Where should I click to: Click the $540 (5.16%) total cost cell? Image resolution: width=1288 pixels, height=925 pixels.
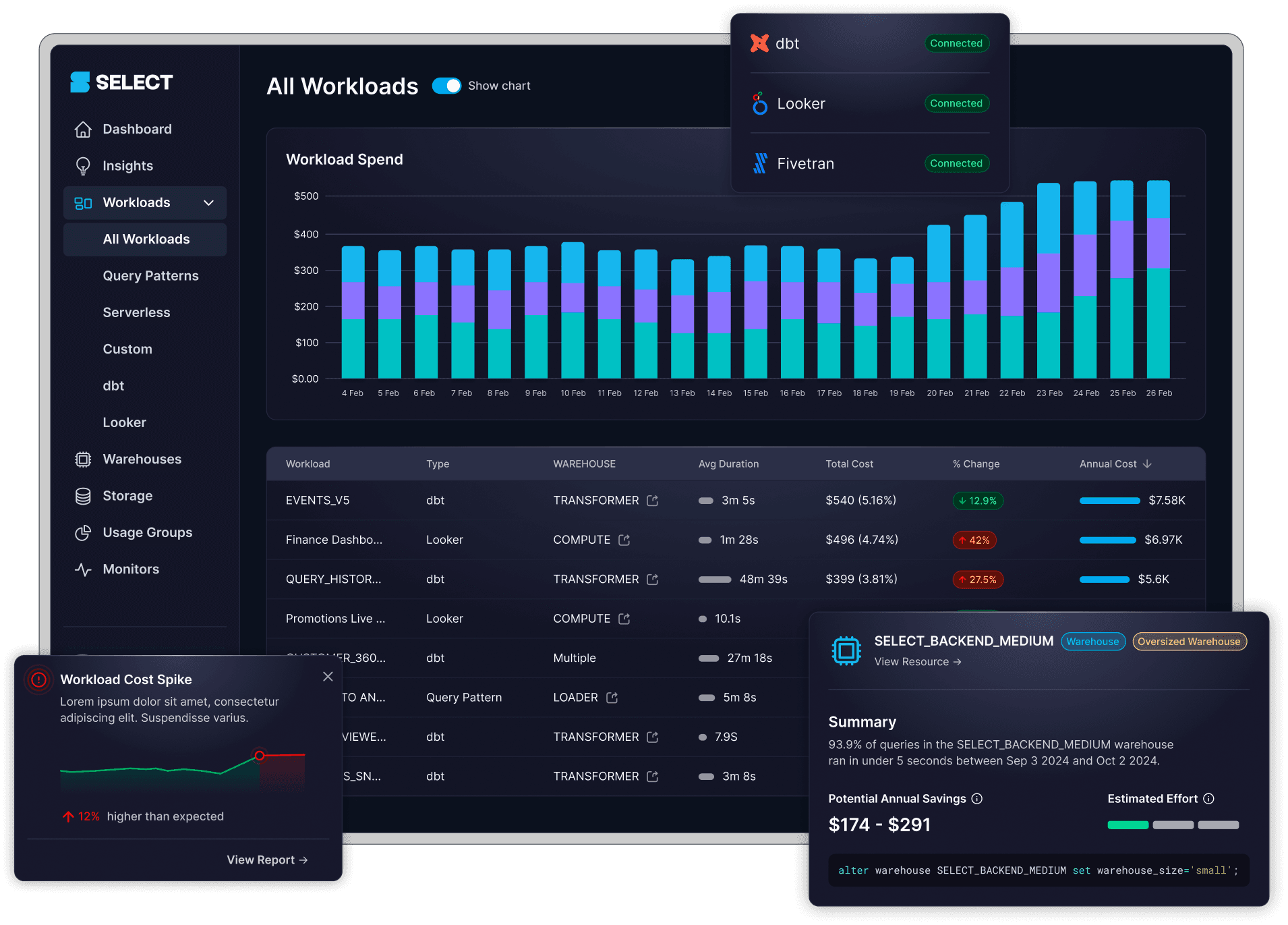point(860,501)
